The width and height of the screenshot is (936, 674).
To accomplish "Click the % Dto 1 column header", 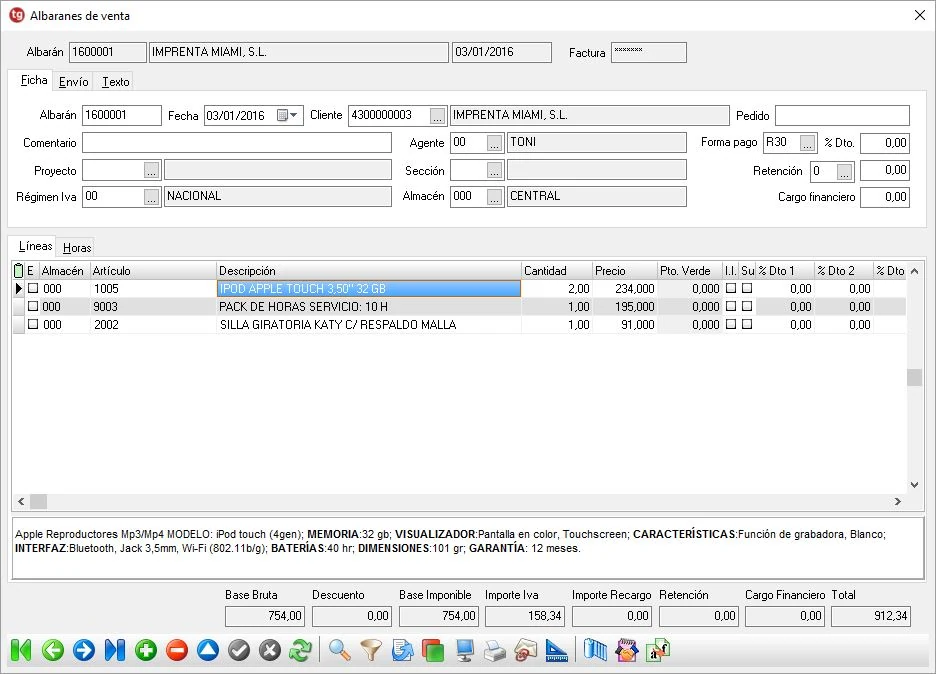I will click(785, 270).
